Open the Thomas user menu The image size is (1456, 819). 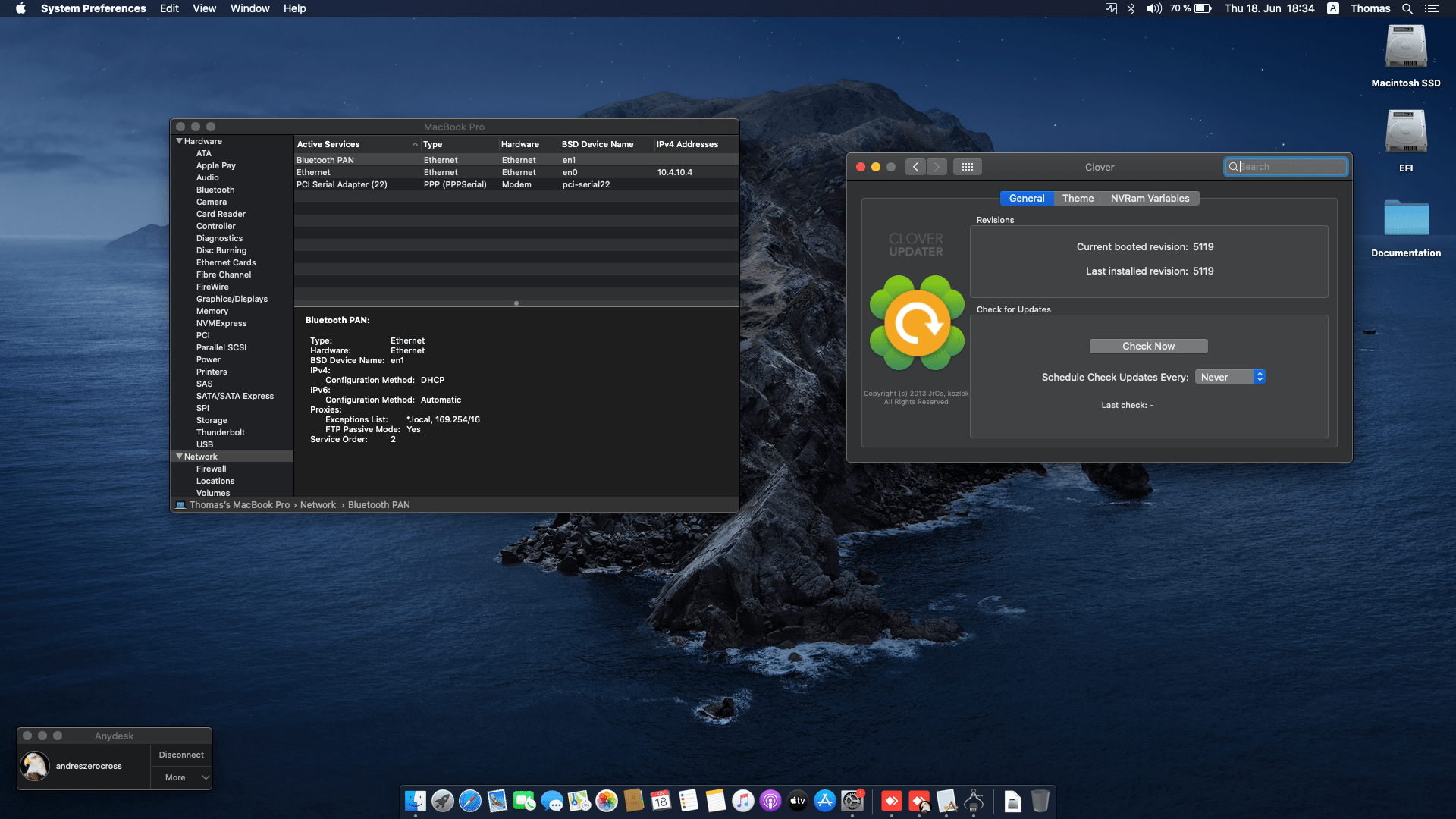1370,8
